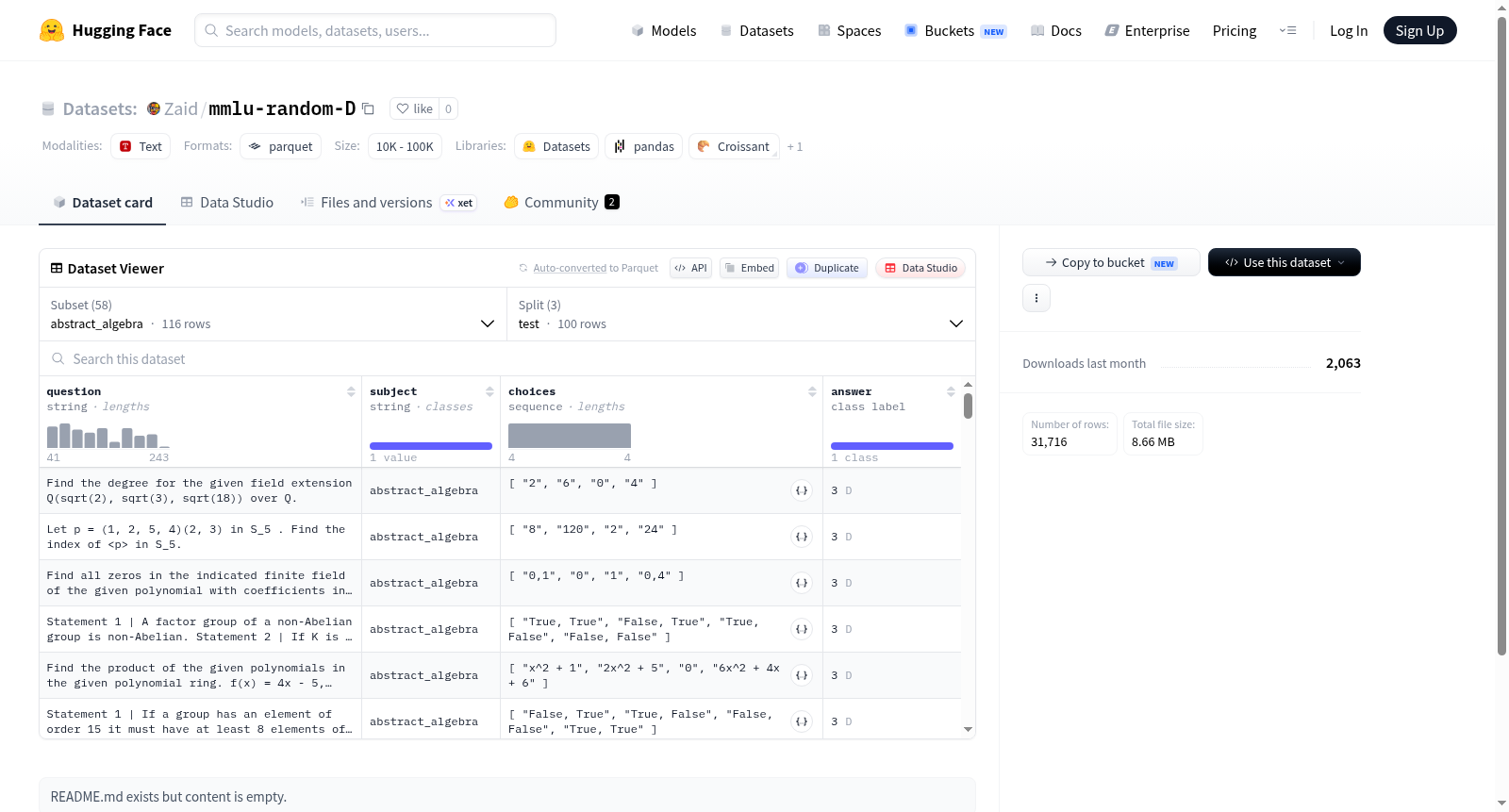Click the answer class distribution bar
The height and width of the screenshot is (812, 1509).
click(892, 446)
